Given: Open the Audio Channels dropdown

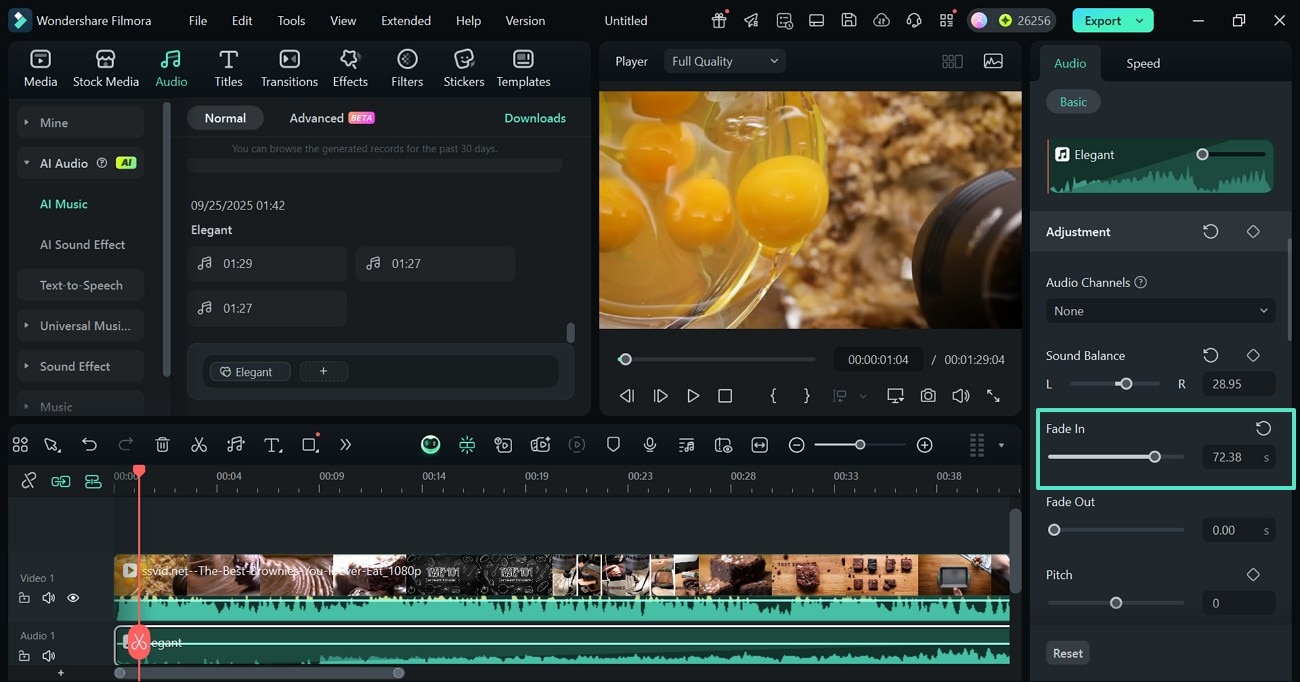Looking at the screenshot, I should [1160, 311].
